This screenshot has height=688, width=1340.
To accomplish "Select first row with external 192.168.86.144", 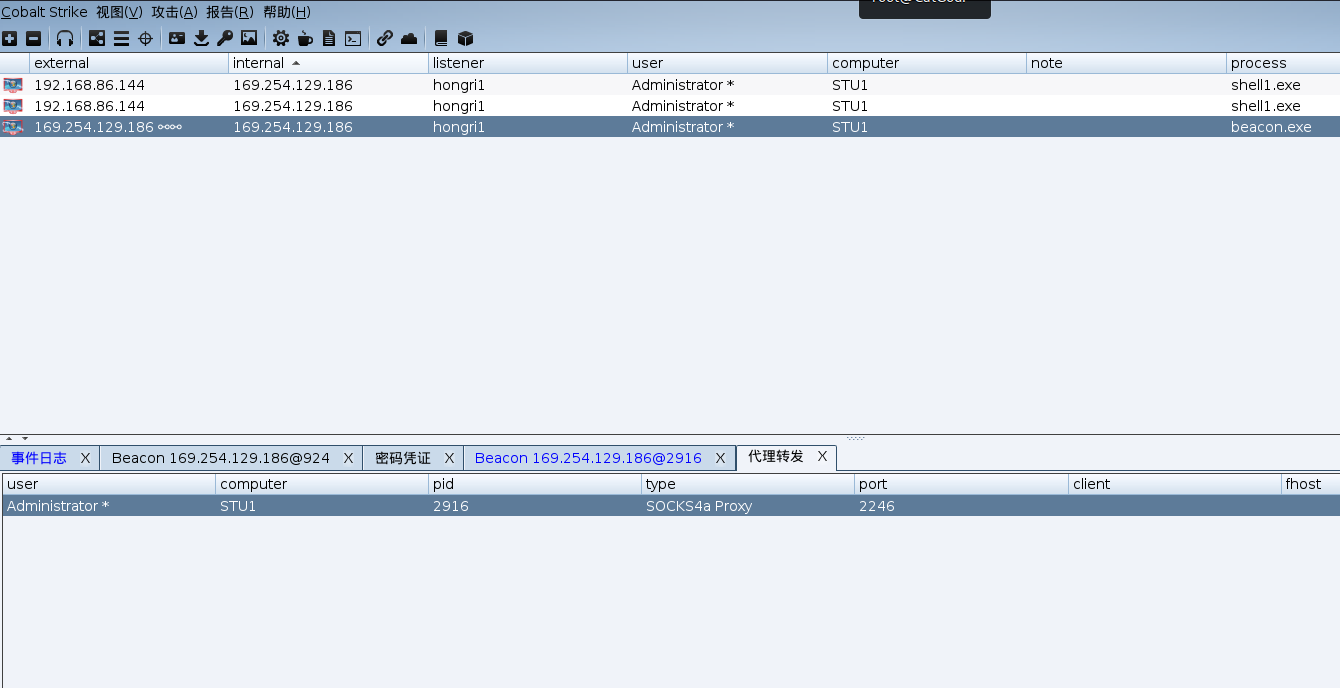I will pyautogui.click(x=670, y=85).
